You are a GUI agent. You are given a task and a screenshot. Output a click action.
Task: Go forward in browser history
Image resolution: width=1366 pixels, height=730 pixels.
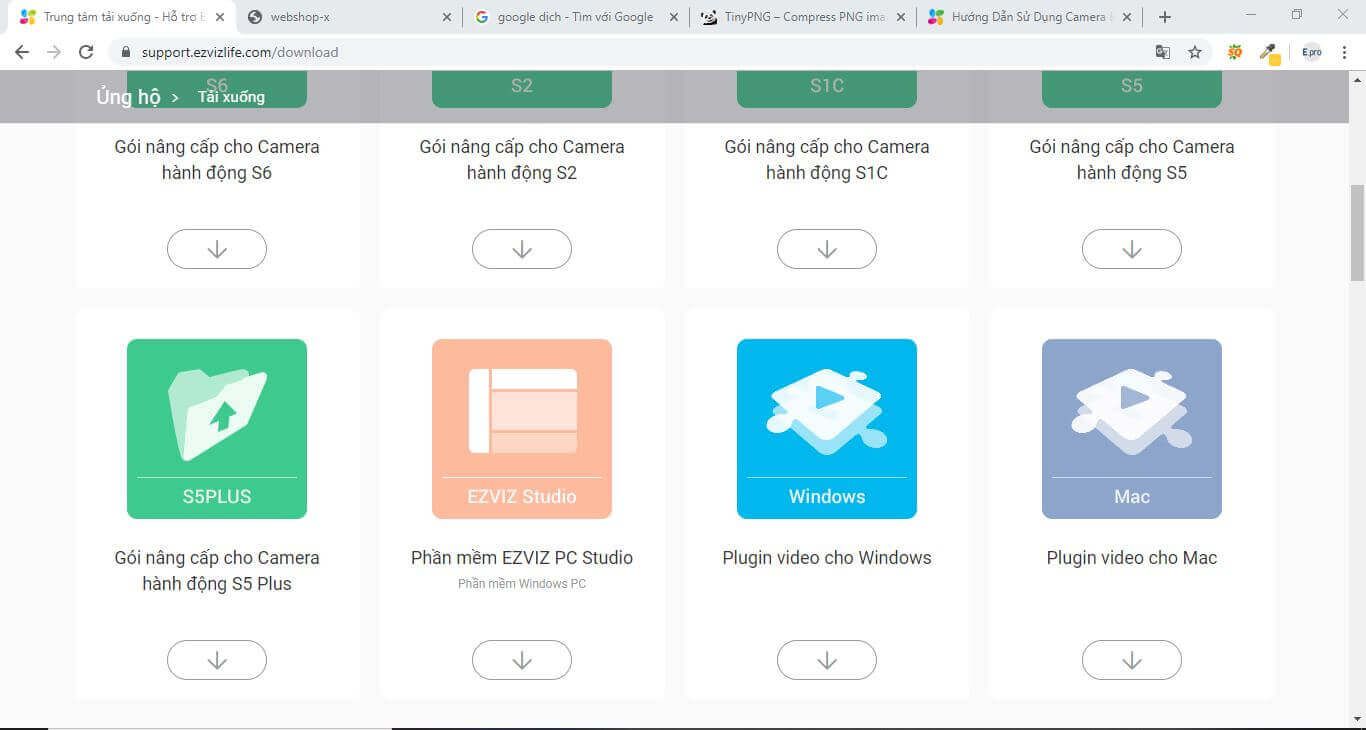pyautogui.click(x=54, y=52)
